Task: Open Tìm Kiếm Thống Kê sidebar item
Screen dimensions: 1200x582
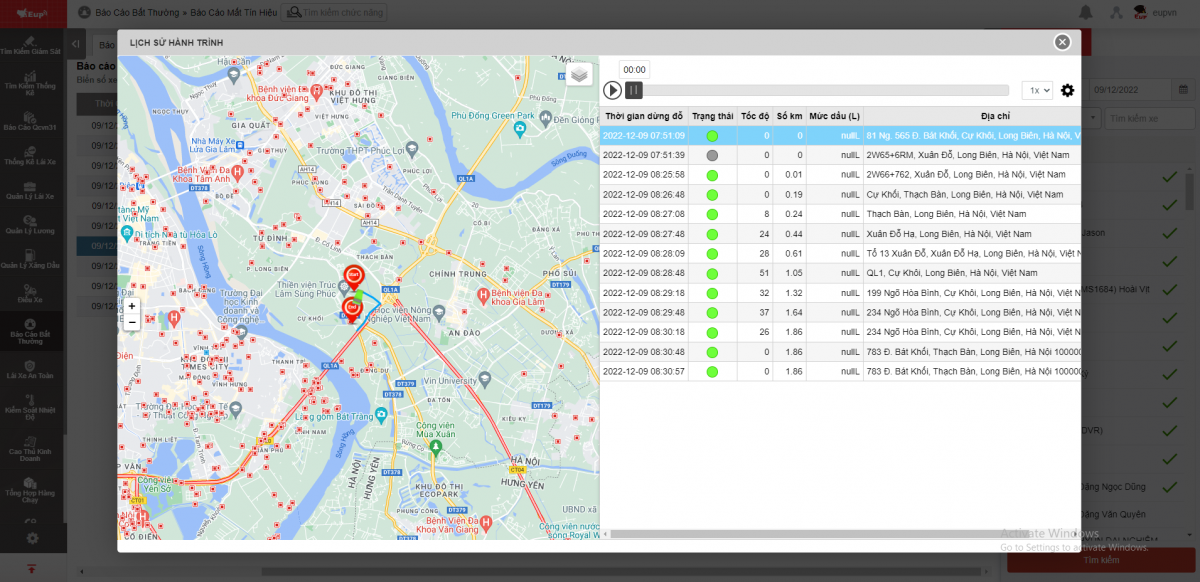Action: click(33, 81)
